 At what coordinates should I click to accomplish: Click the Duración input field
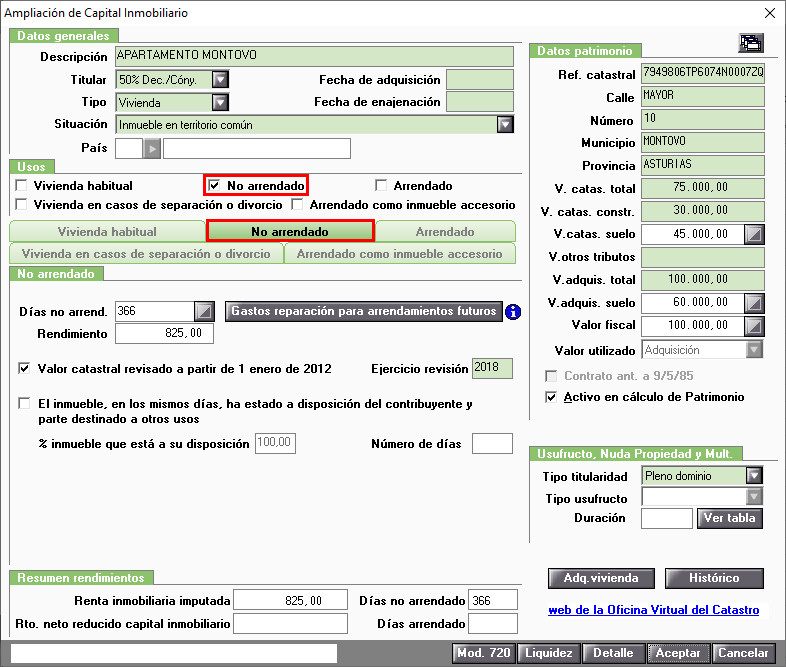667,518
